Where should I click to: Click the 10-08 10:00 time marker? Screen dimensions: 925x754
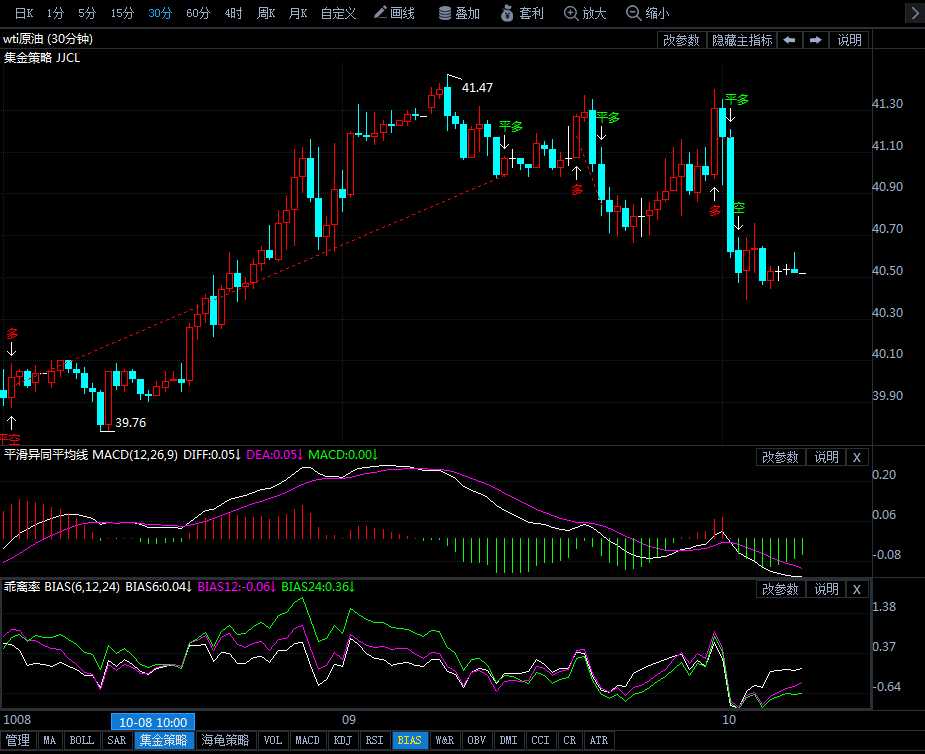(153, 721)
